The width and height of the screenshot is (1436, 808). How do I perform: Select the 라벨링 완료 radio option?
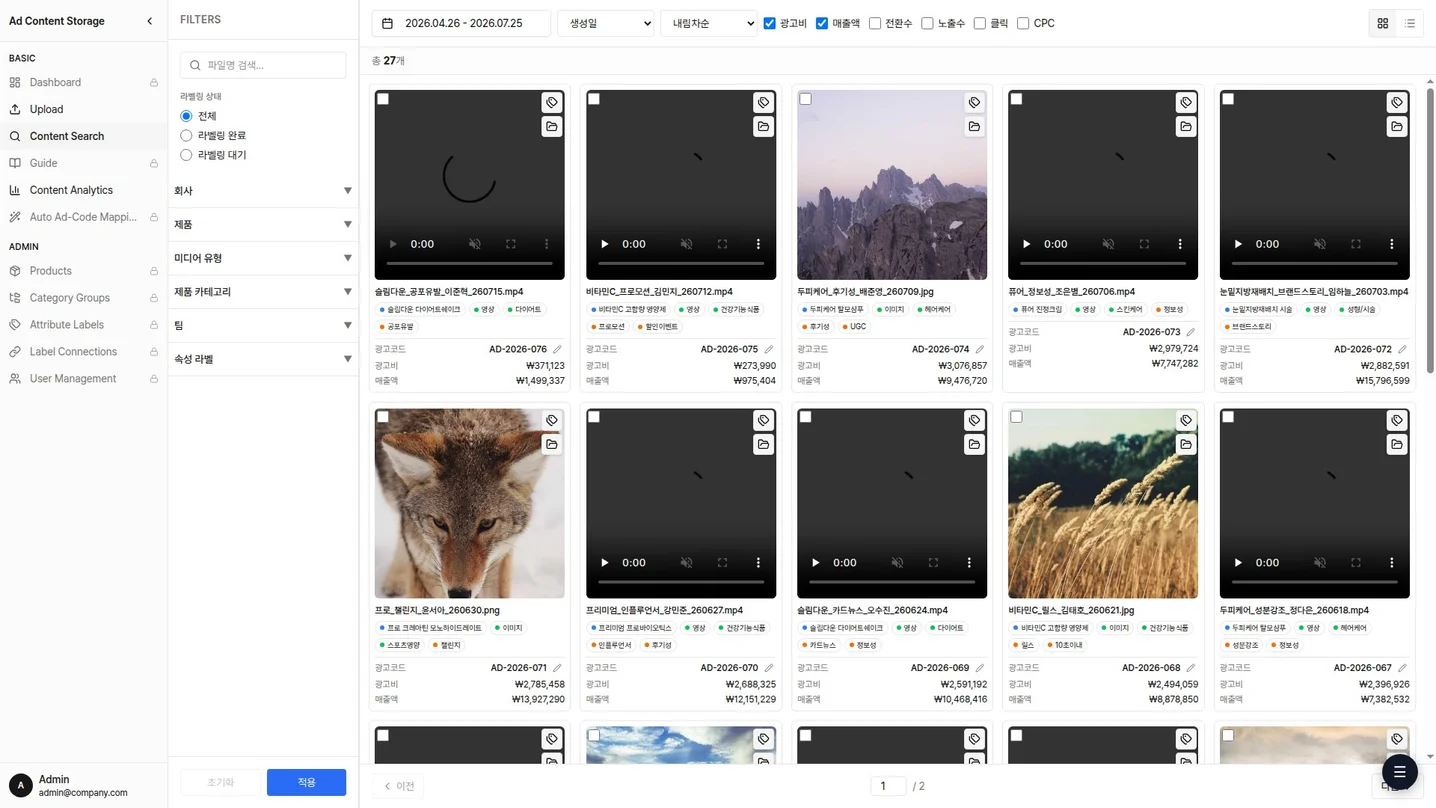[x=186, y=135]
